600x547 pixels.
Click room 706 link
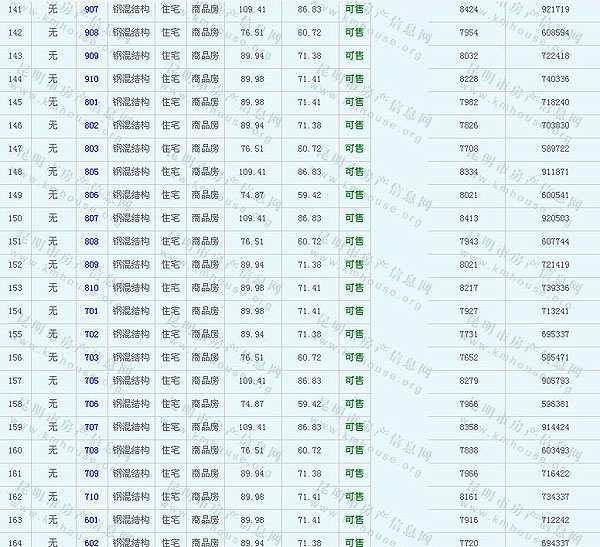coord(91,404)
